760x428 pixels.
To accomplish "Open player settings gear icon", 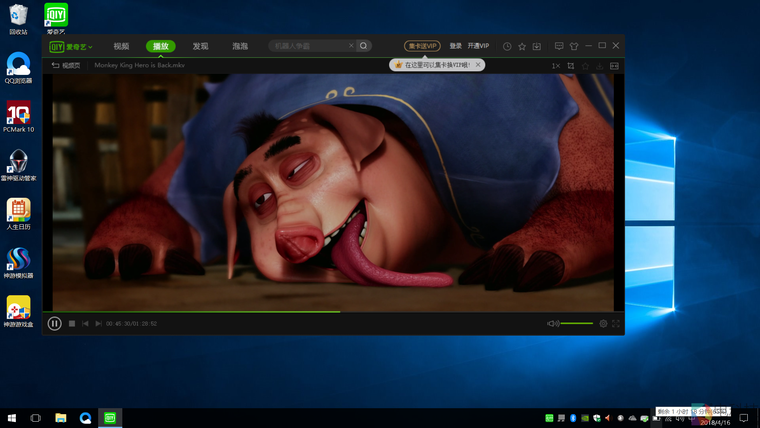I will point(603,323).
